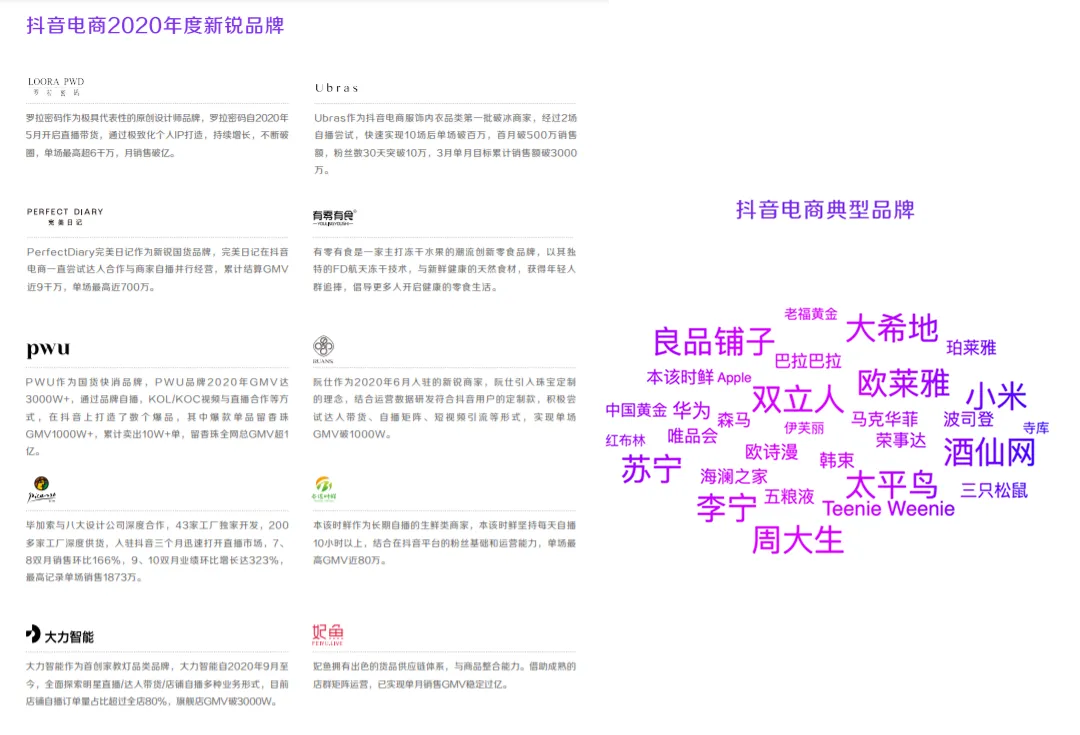Select the 大力智能 logo
The height and width of the screenshot is (735, 1080).
click(x=60, y=635)
